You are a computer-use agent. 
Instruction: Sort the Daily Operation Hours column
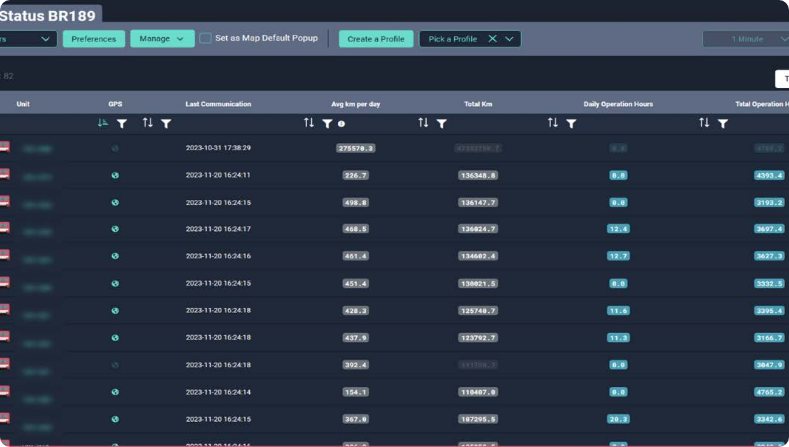point(553,123)
